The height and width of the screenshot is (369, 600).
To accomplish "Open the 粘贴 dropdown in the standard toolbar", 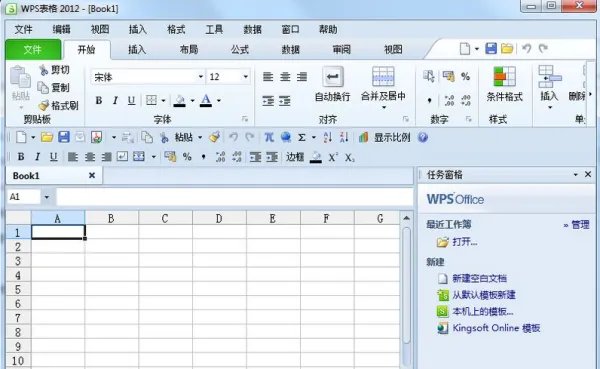I will point(200,137).
